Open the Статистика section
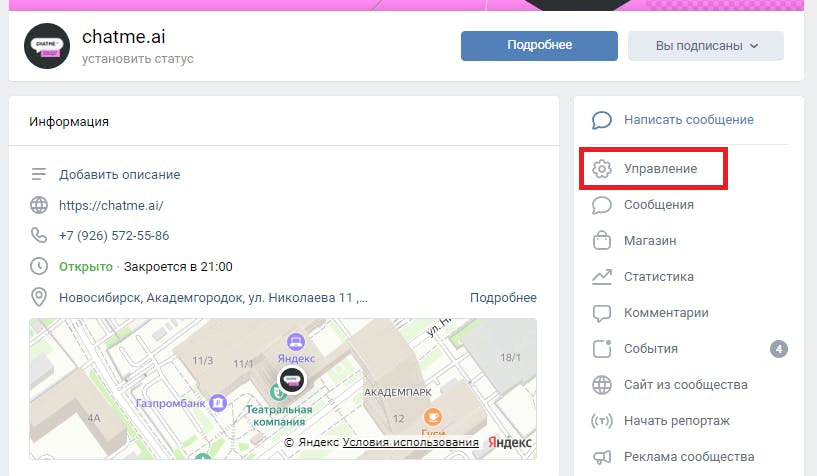The height and width of the screenshot is (476, 817). pyautogui.click(x=659, y=277)
